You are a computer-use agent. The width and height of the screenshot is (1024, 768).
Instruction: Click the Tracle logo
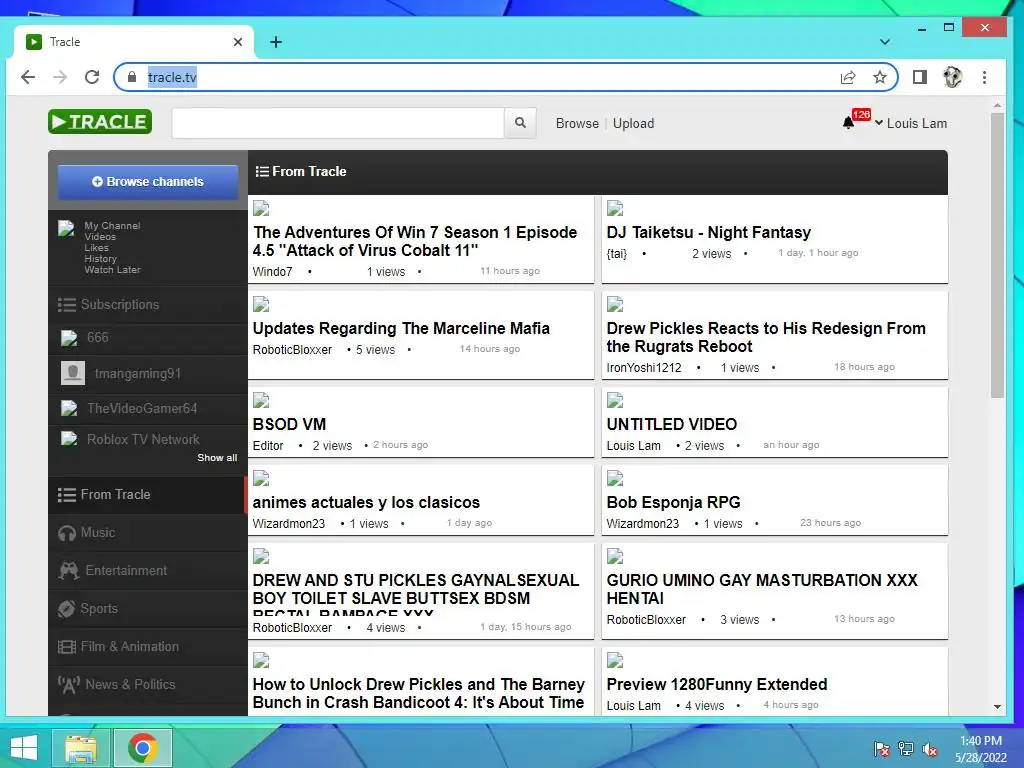100,122
